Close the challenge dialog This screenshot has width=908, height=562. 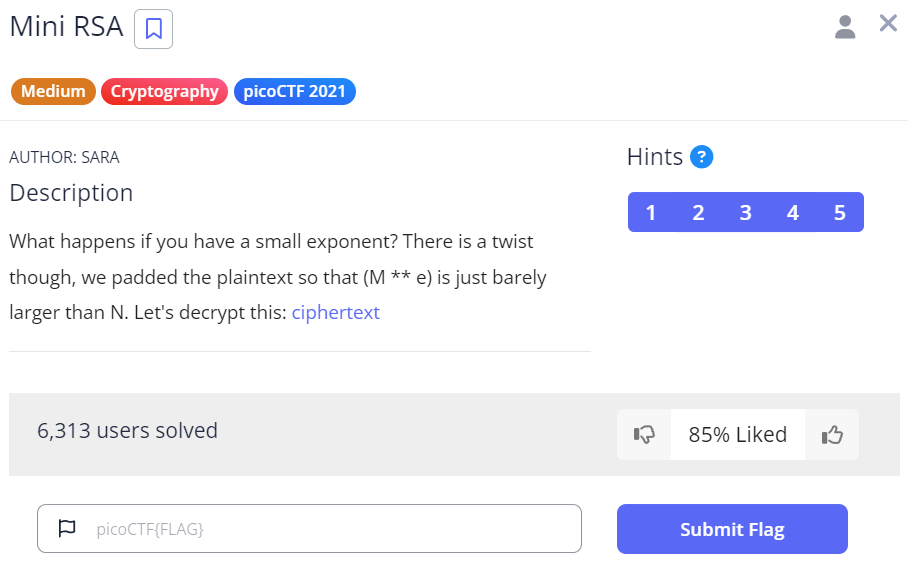pyautogui.click(x=888, y=23)
